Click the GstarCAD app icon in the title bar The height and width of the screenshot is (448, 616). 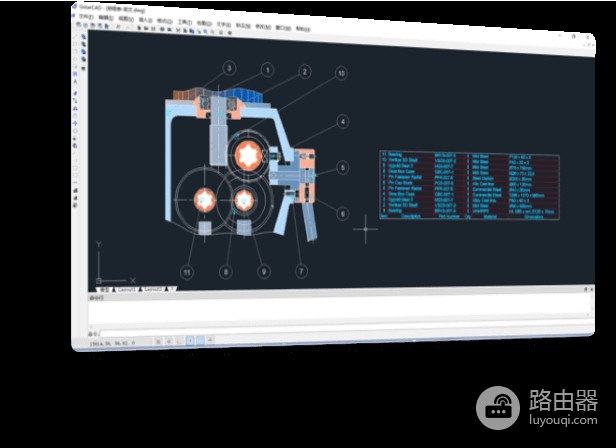pos(77,8)
